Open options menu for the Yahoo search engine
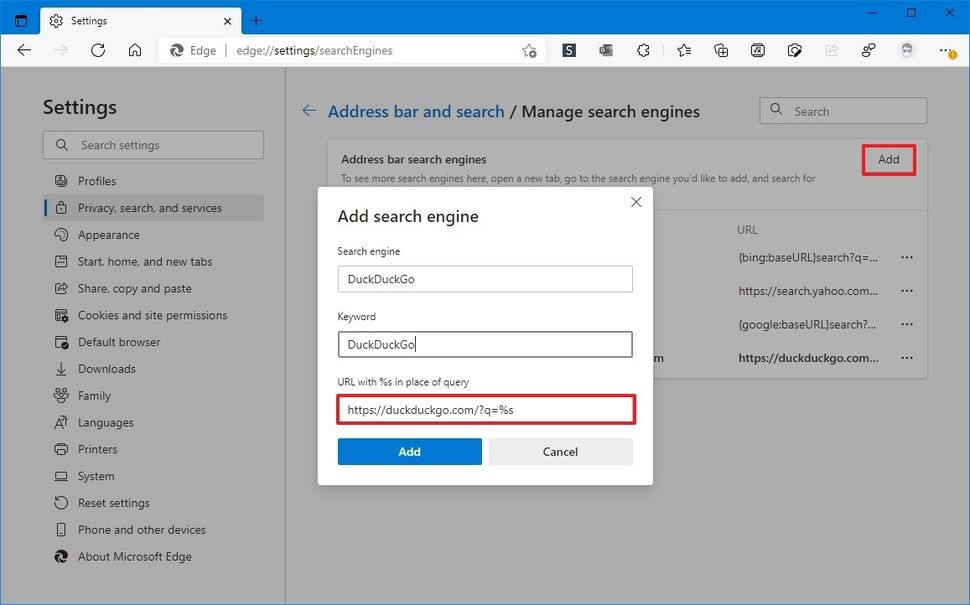 click(x=907, y=291)
